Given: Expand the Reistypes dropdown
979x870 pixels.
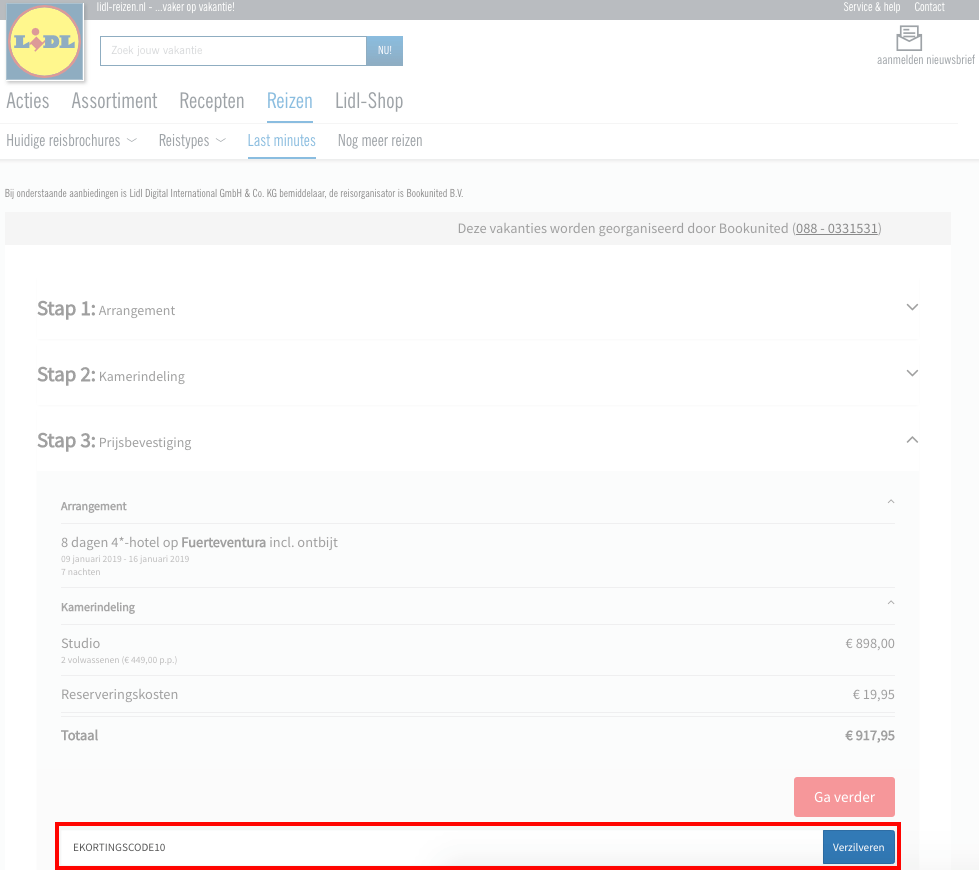Looking at the screenshot, I should coord(192,141).
